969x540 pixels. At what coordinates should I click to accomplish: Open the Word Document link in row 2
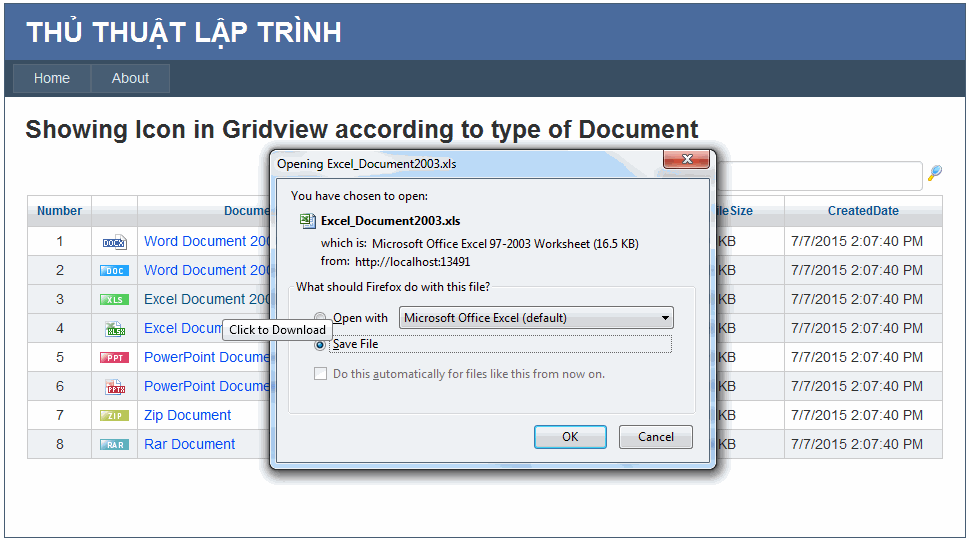207,270
